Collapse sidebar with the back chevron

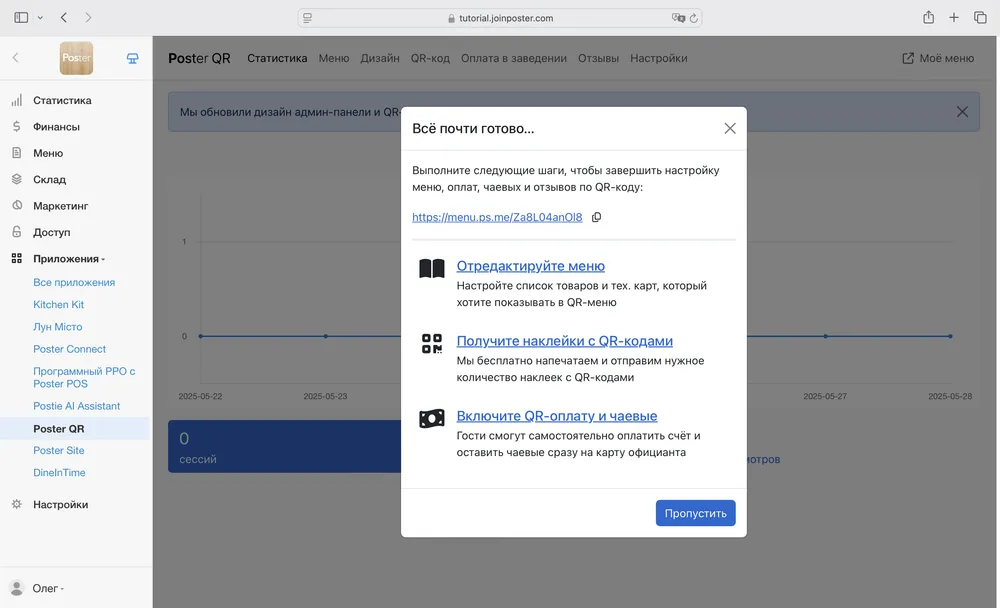pos(15,58)
